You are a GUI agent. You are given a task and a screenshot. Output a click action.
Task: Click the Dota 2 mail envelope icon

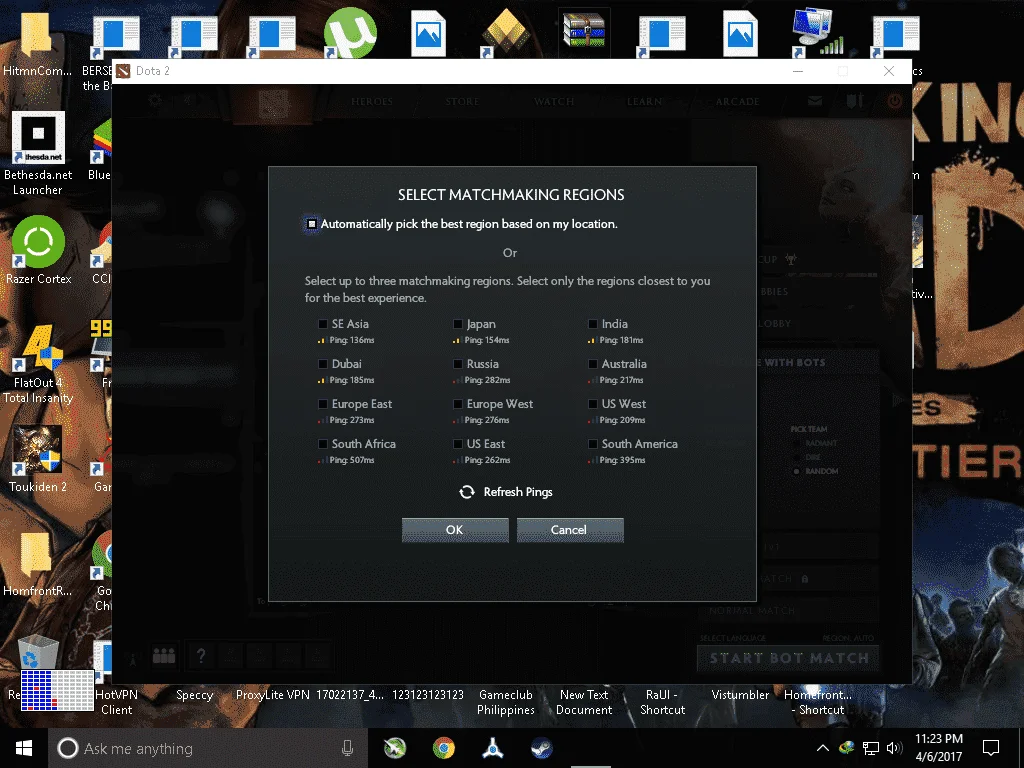814,101
